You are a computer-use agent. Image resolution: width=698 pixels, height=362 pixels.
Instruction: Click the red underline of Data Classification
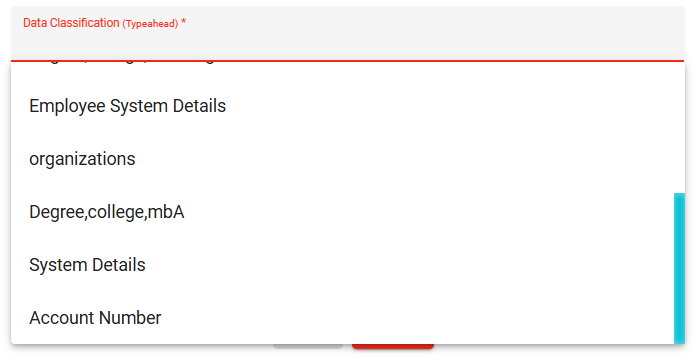tap(348, 61)
